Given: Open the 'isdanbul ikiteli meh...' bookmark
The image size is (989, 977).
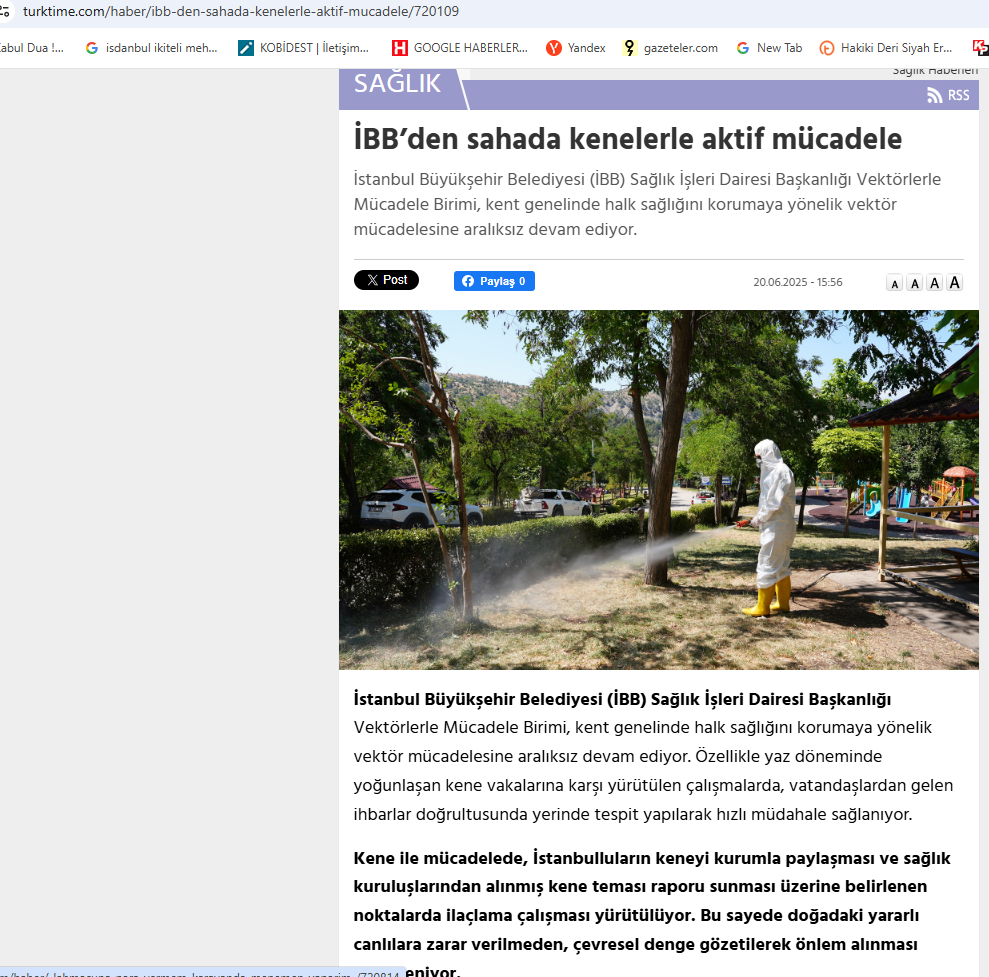Looking at the screenshot, I should [x=151, y=48].
